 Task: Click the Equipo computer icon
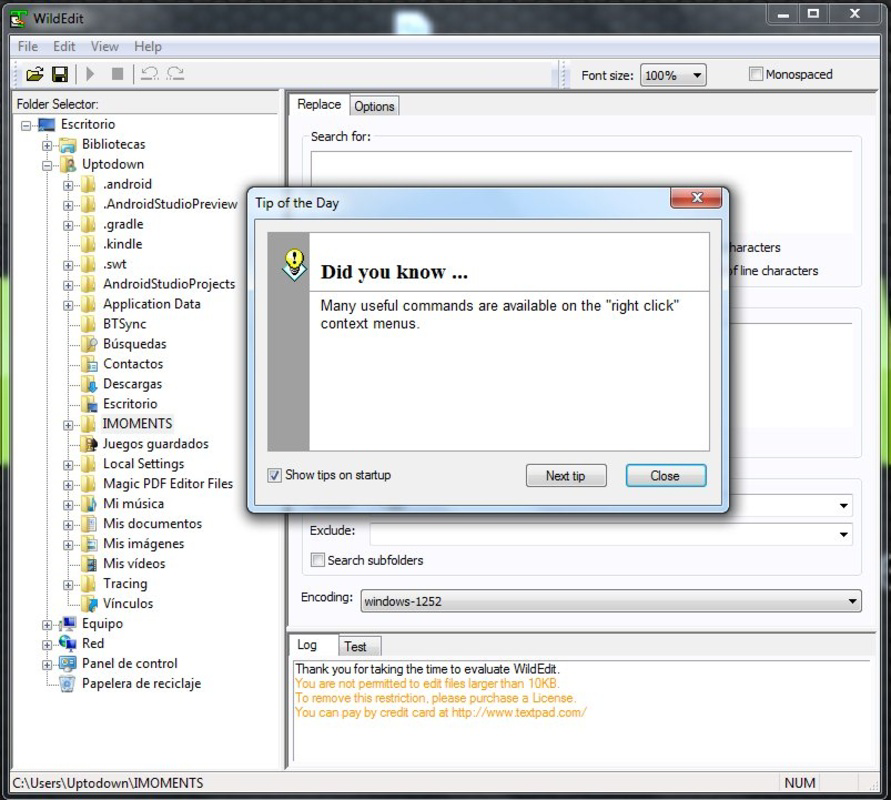(68, 624)
